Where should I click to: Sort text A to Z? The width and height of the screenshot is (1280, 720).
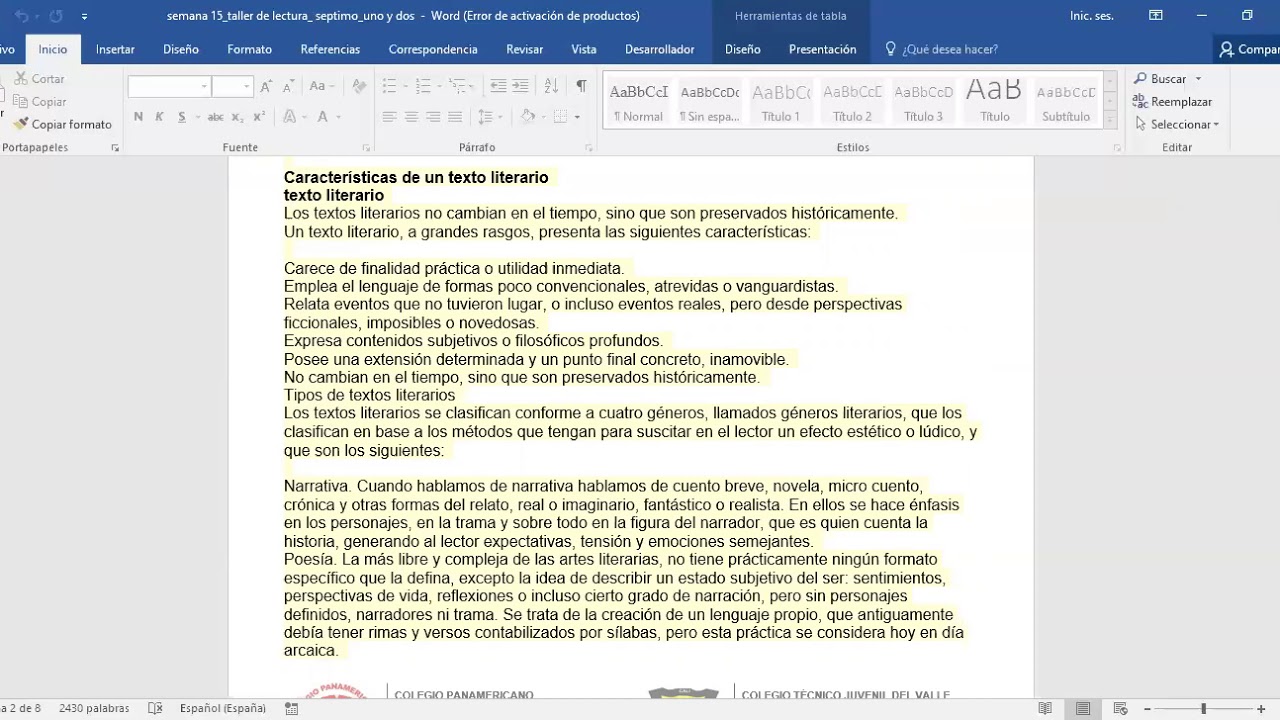pos(552,87)
